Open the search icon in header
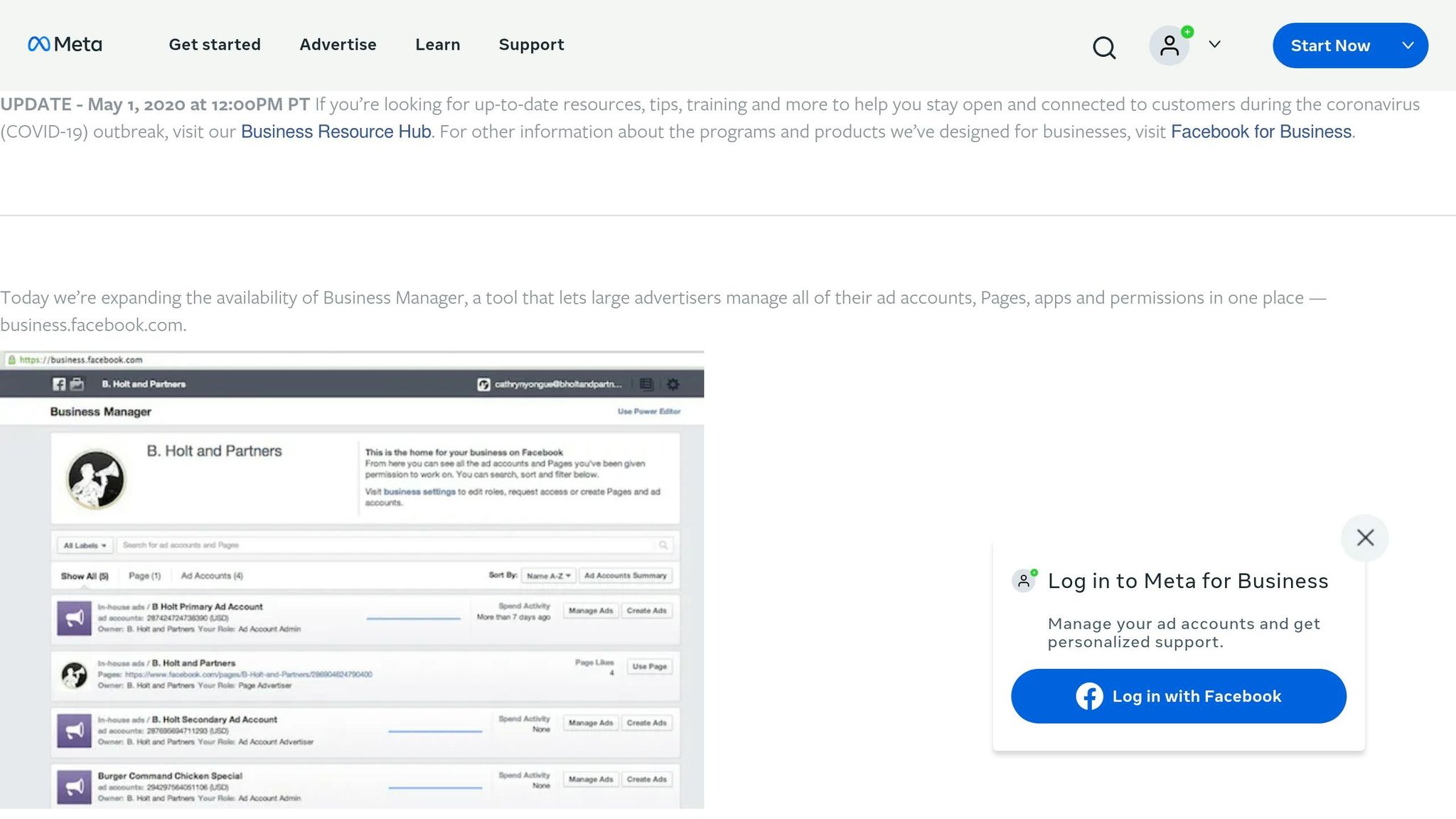 [x=1104, y=47]
